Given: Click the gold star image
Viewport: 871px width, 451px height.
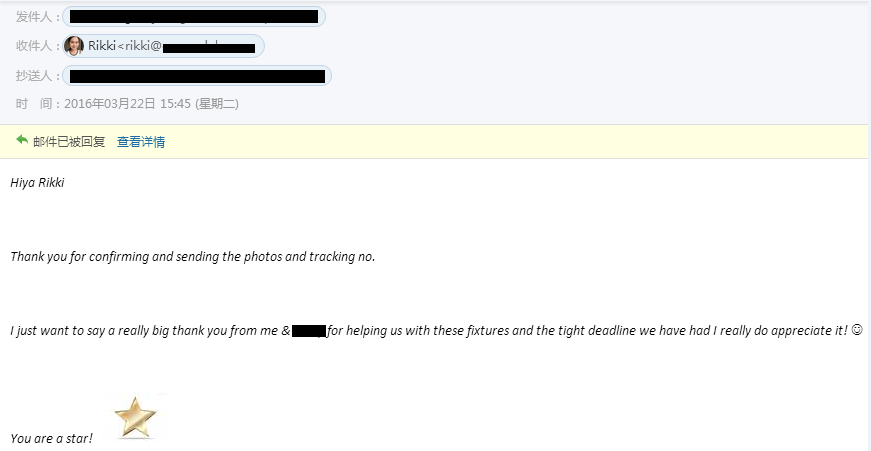Looking at the screenshot, I should [x=135, y=417].
